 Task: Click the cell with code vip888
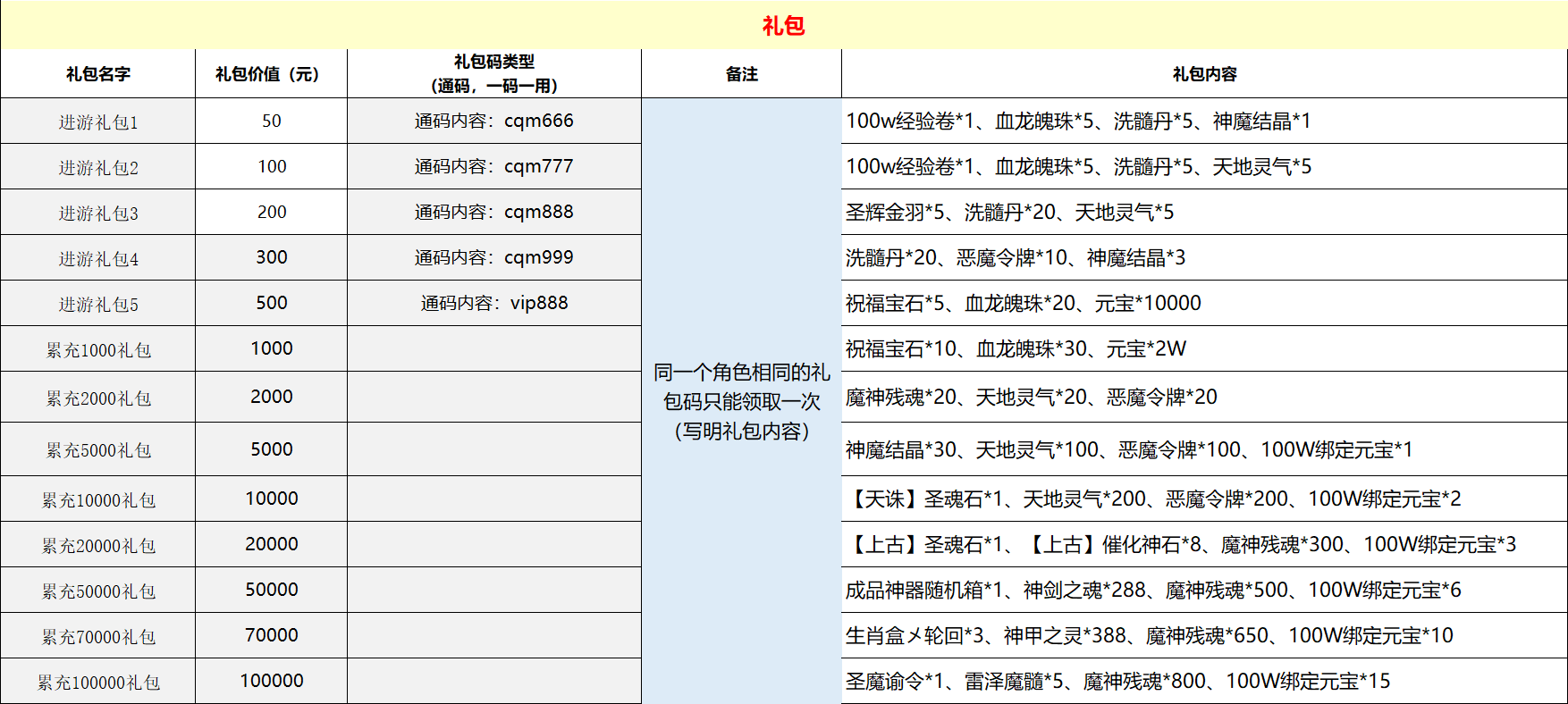tap(493, 304)
